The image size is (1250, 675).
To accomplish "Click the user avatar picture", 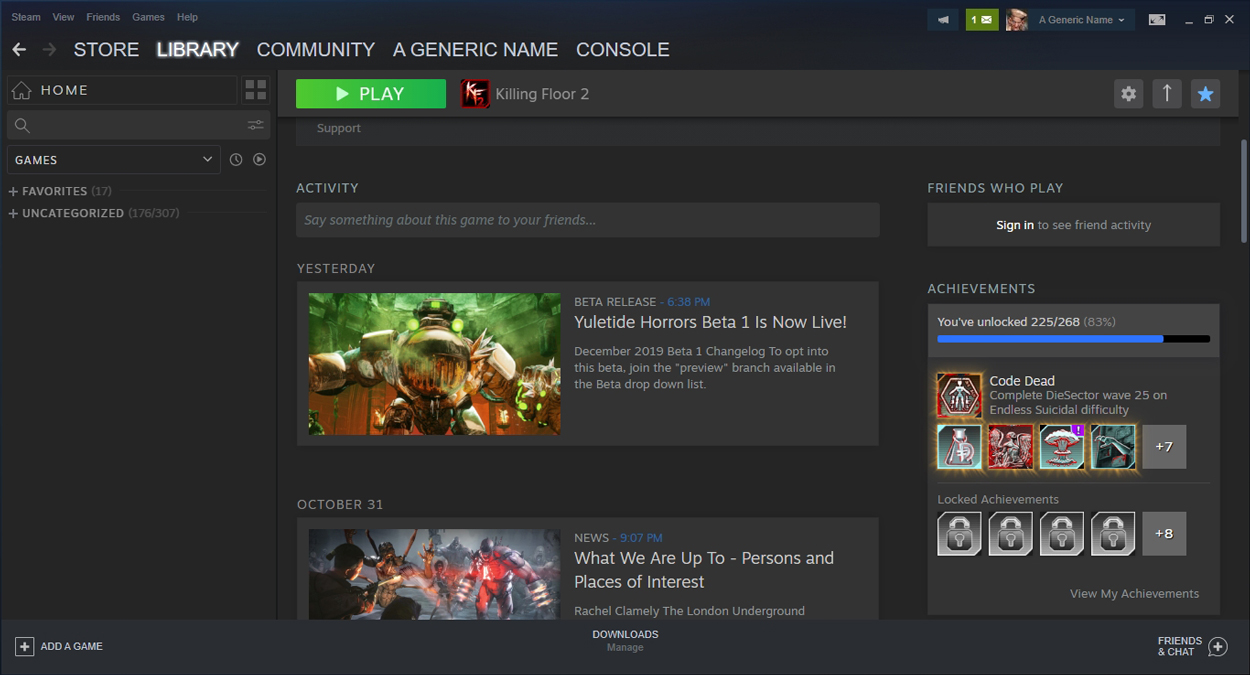I will click(1017, 19).
